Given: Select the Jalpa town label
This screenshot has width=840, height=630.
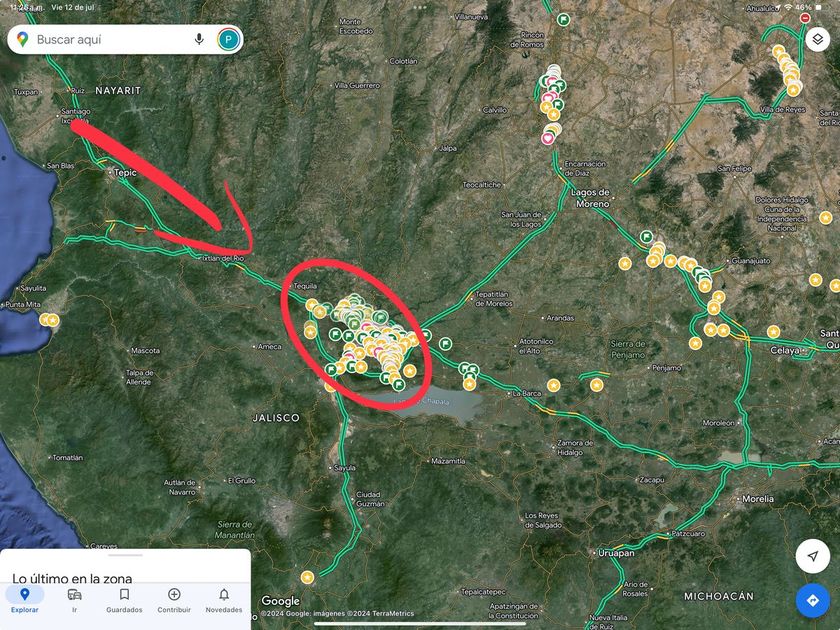Looking at the screenshot, I should coord(447,148).
